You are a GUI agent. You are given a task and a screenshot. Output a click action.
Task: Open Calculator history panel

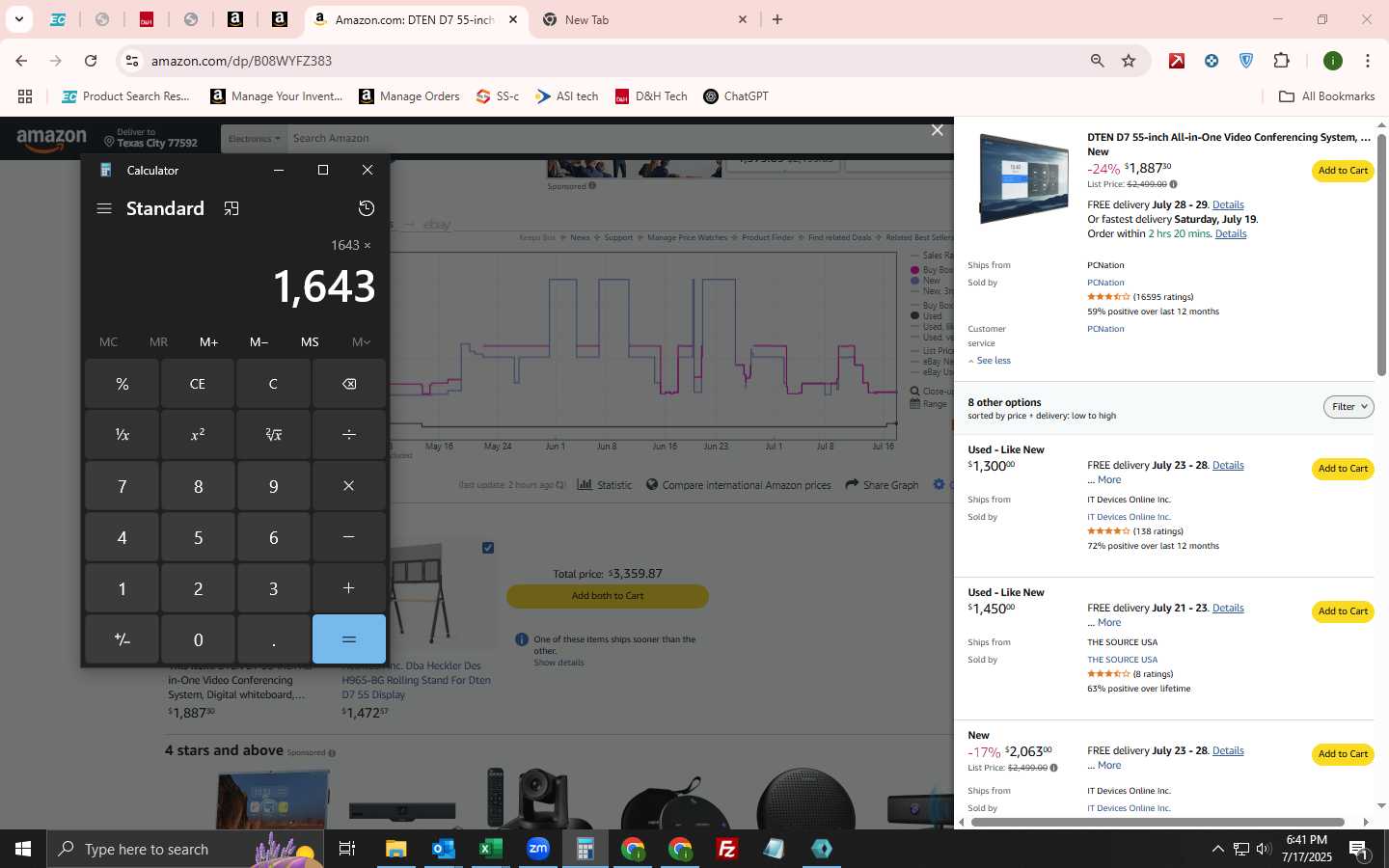(367, 208)
